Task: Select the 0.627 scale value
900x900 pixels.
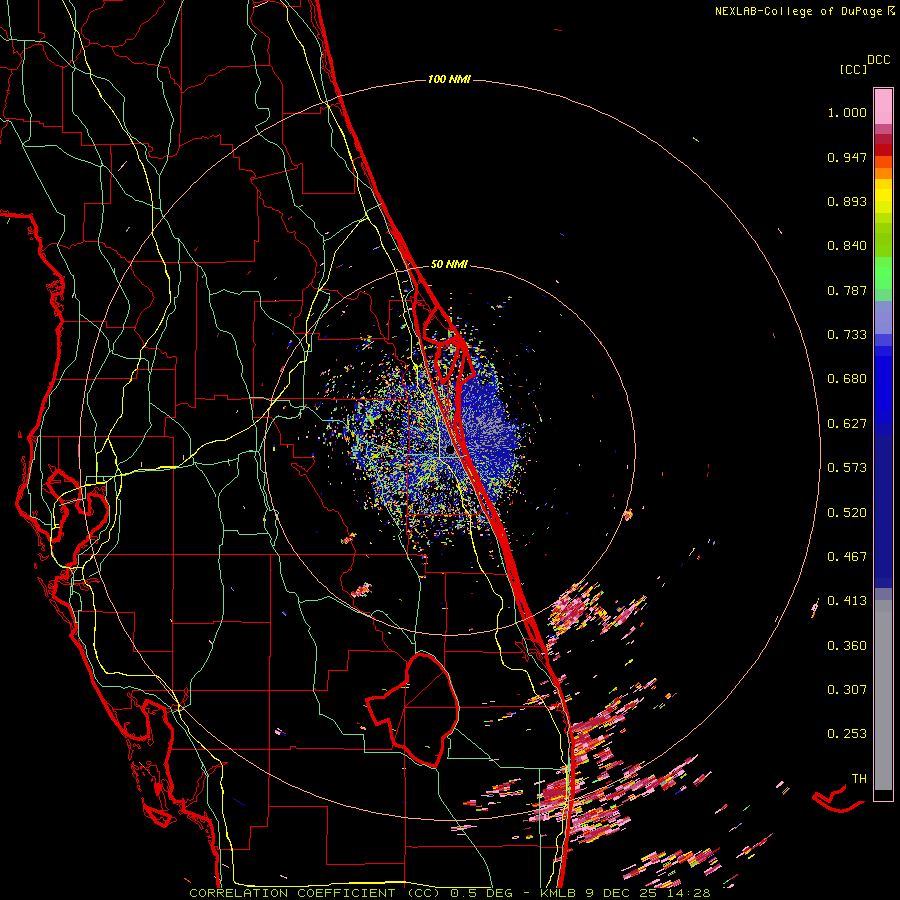Action: pos(847,424)
